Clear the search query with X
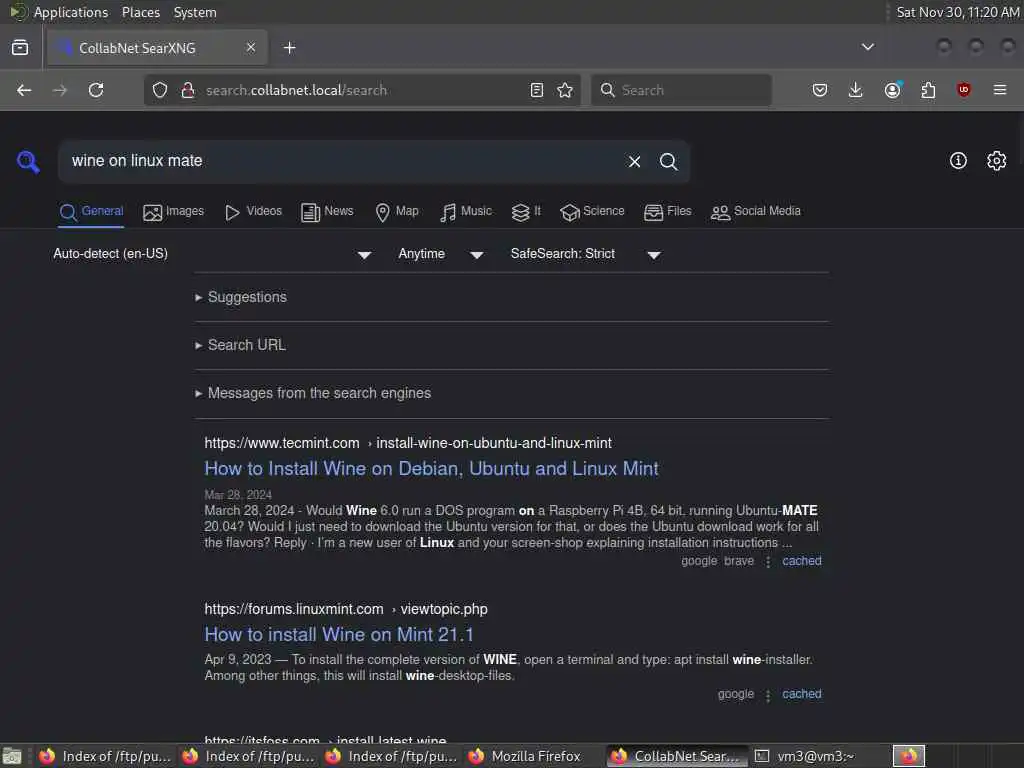This screenshot has height=768, width=1024. click(x=634, y=161)
